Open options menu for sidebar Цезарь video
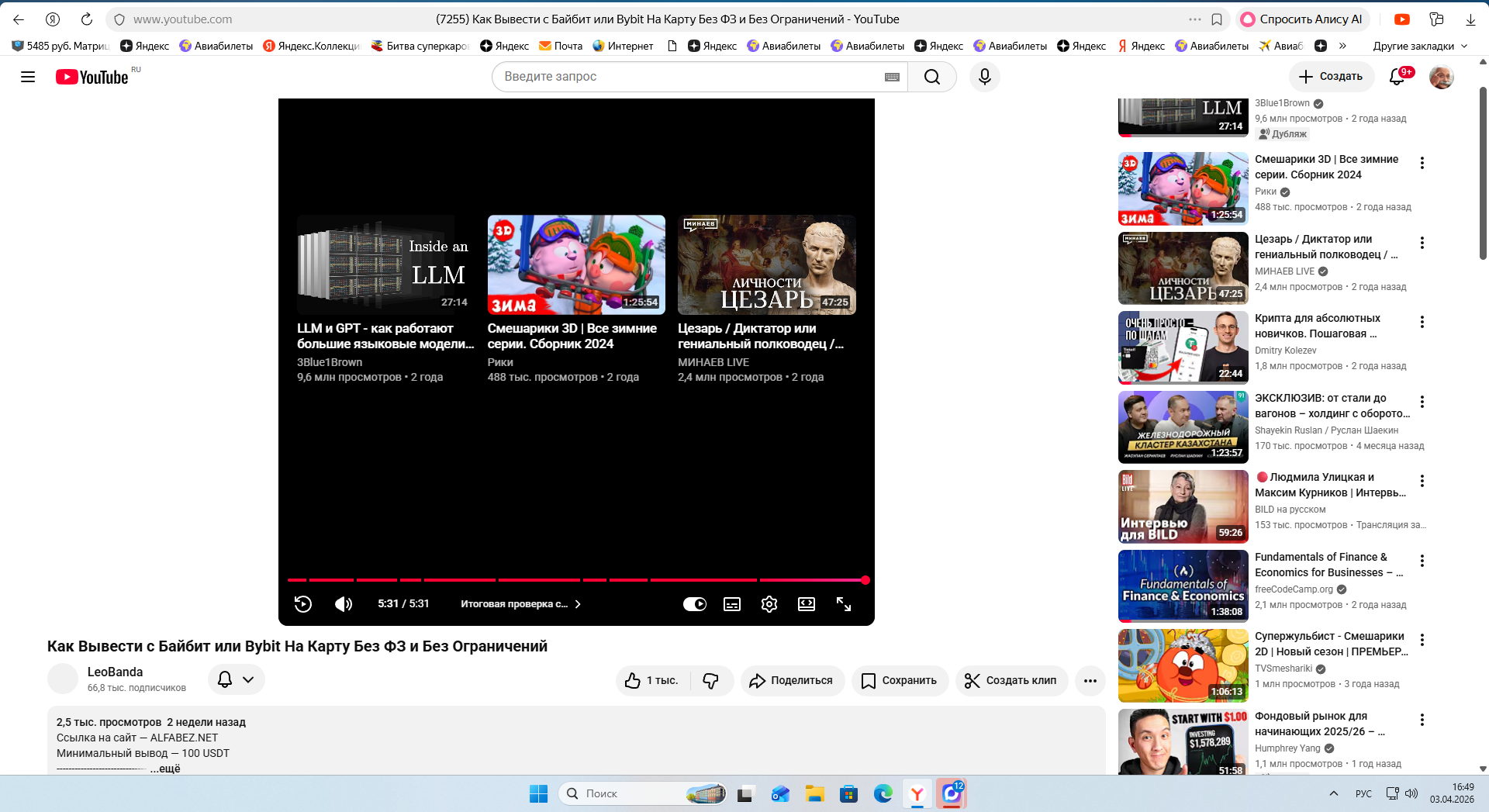 pyautogui.click(x=1422, y=243)
